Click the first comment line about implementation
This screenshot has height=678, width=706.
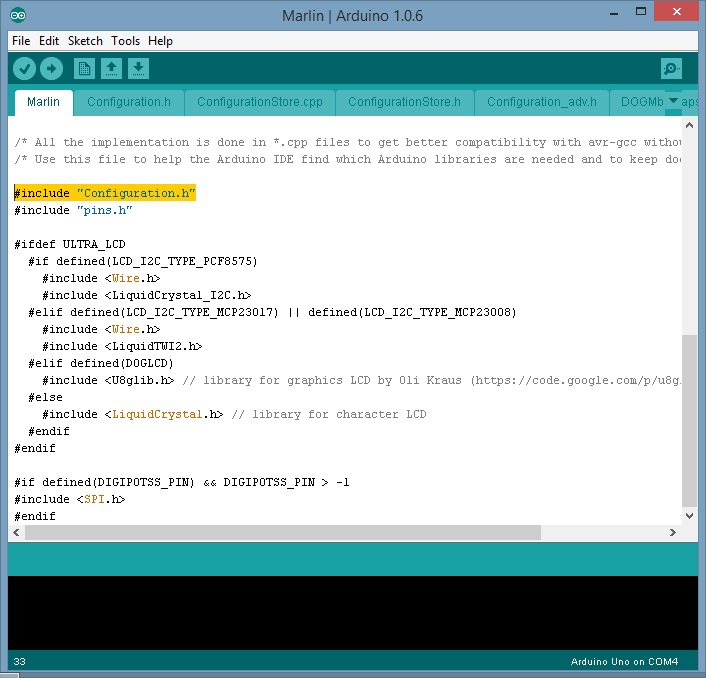pos(347,142)
